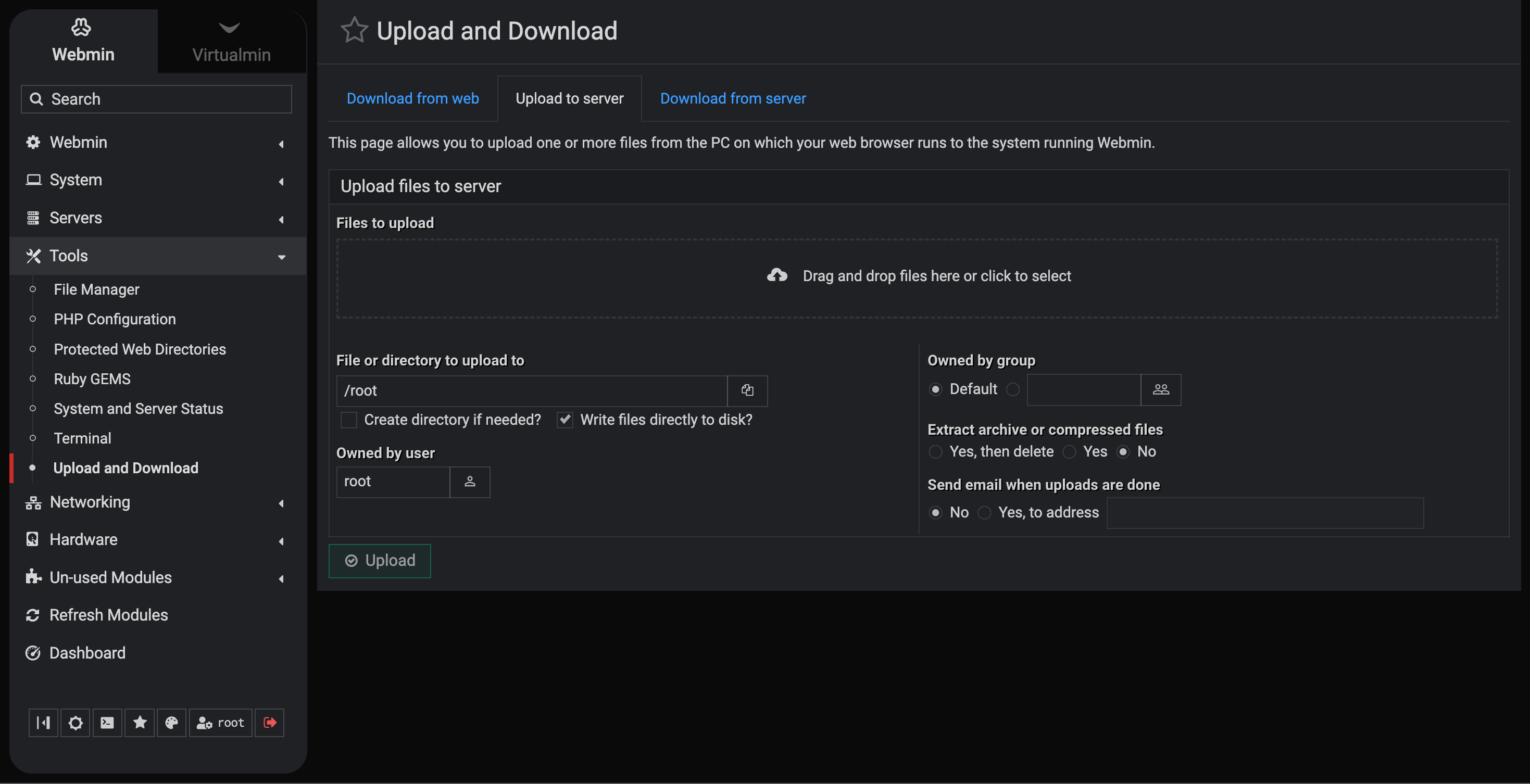Select Yes, then delete extract option
Image resolution: width=1530 pixels, height=784 pixels.
(x=935, y=452)
